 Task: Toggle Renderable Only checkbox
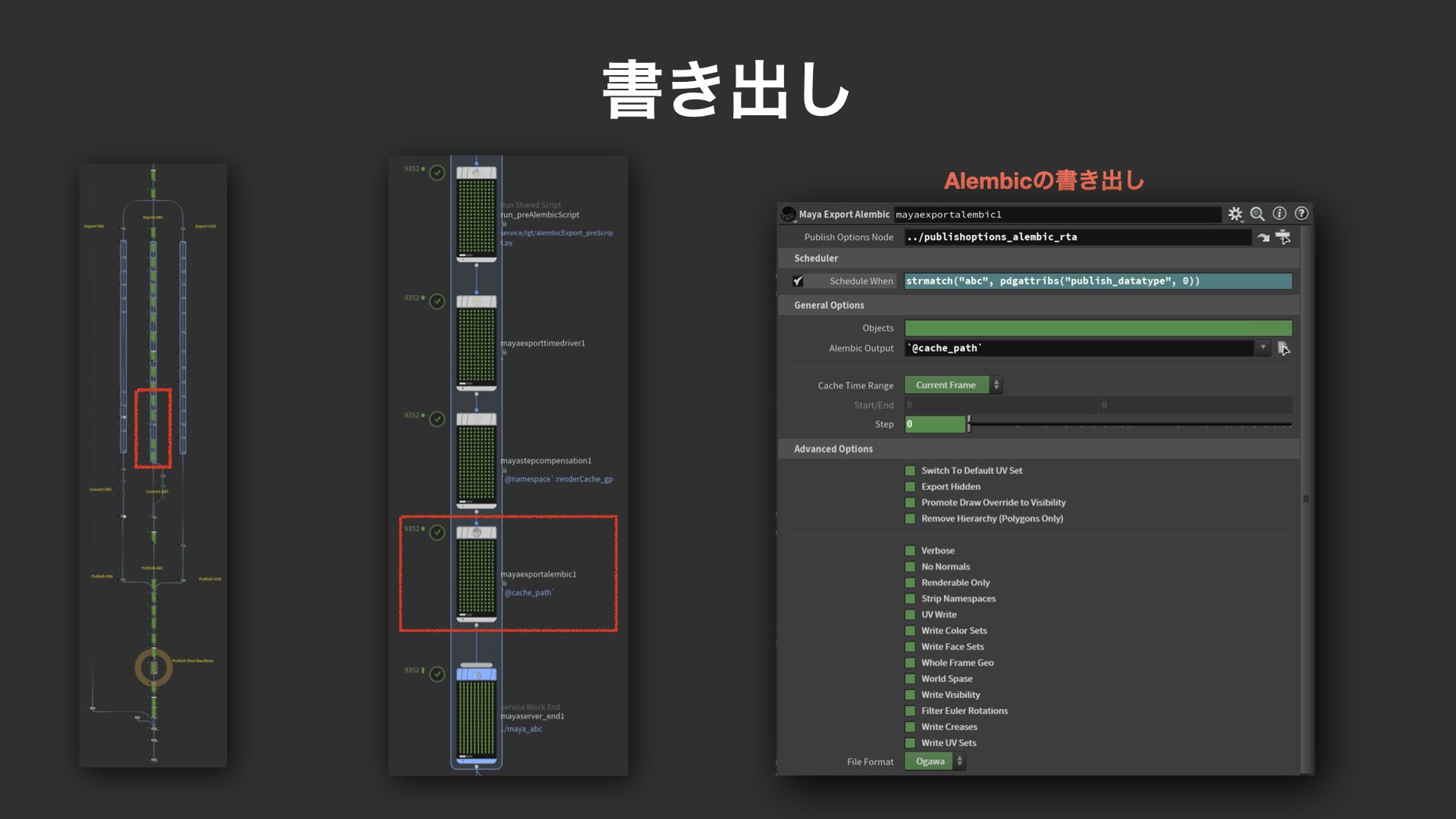910,582
